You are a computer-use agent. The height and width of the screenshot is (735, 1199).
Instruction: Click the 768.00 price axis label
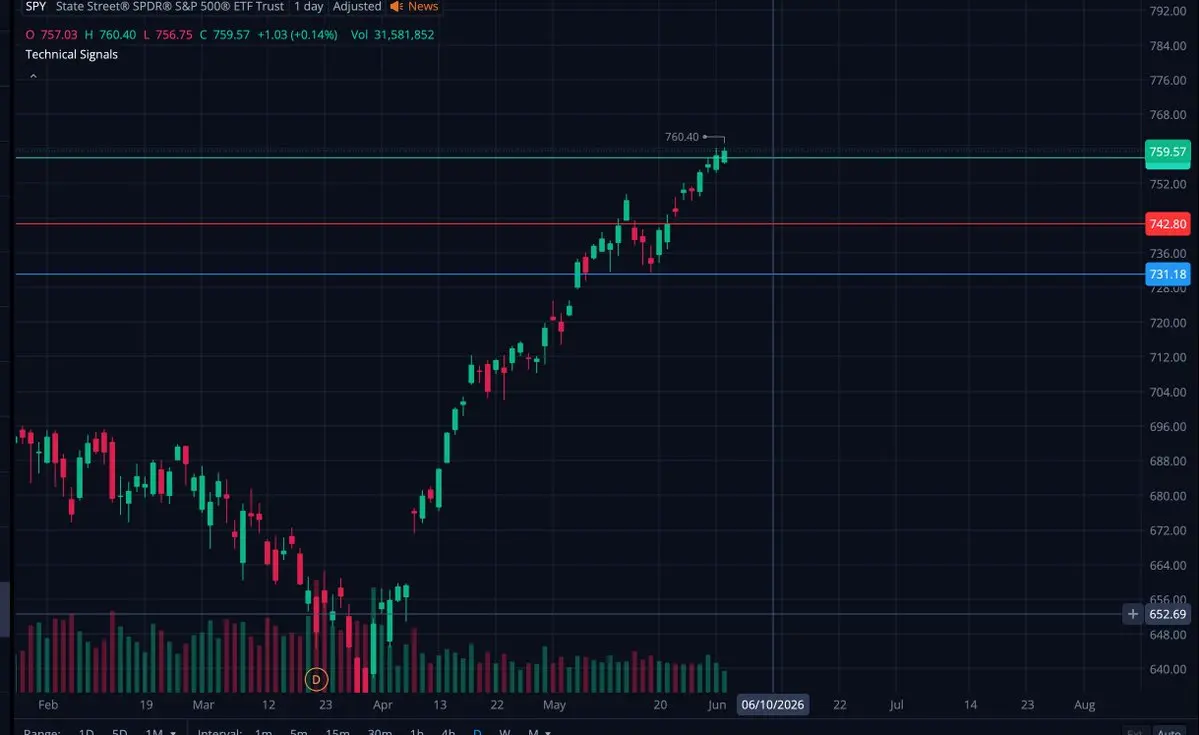pos(1168,115)
